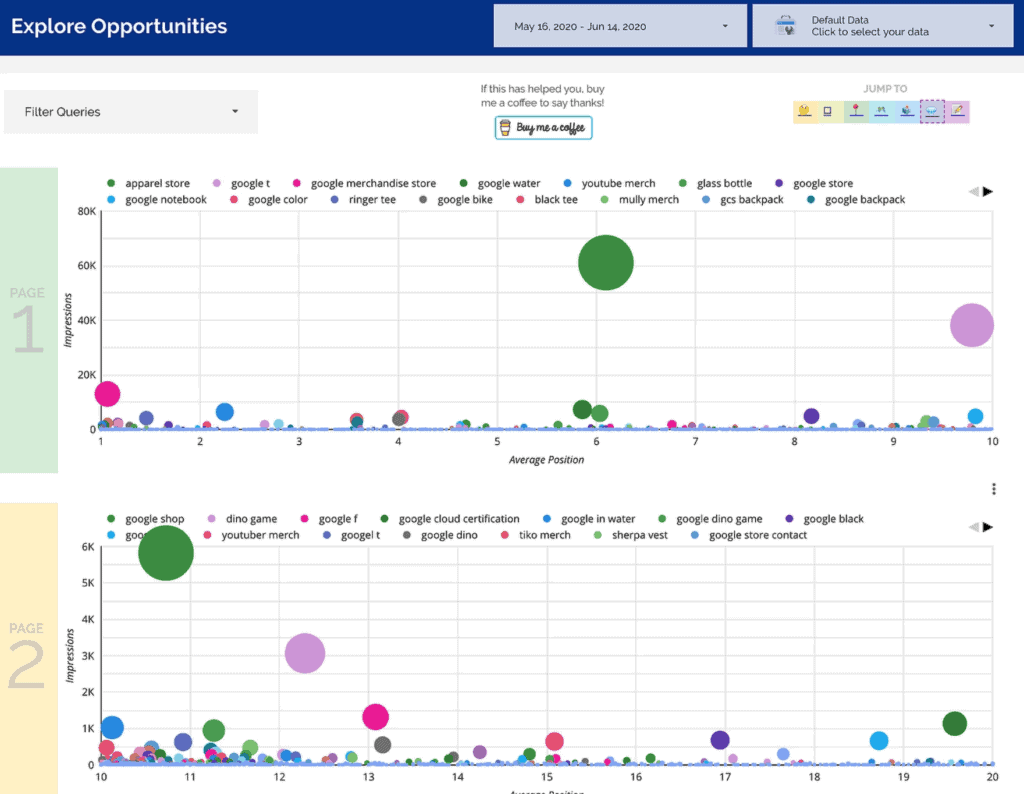
Task: Jump to section with red map pin icon
Action: (856, 112)
